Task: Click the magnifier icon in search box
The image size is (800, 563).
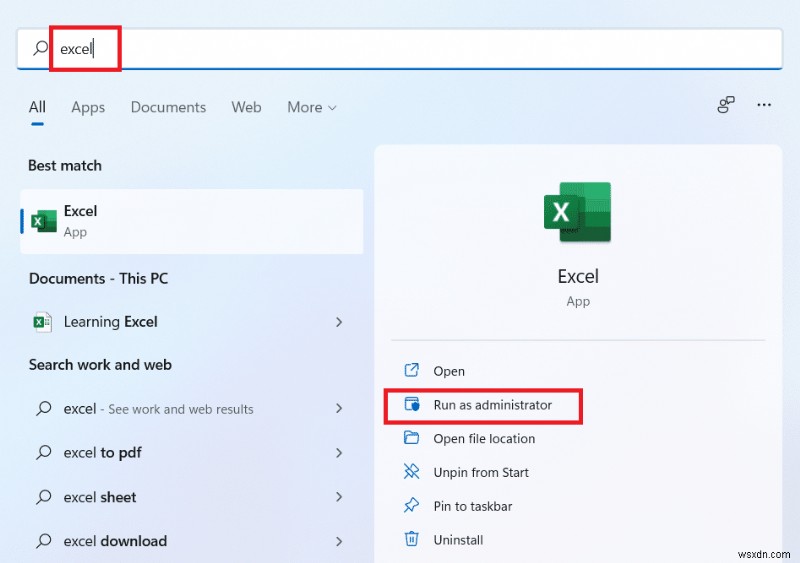Action: 40,48
